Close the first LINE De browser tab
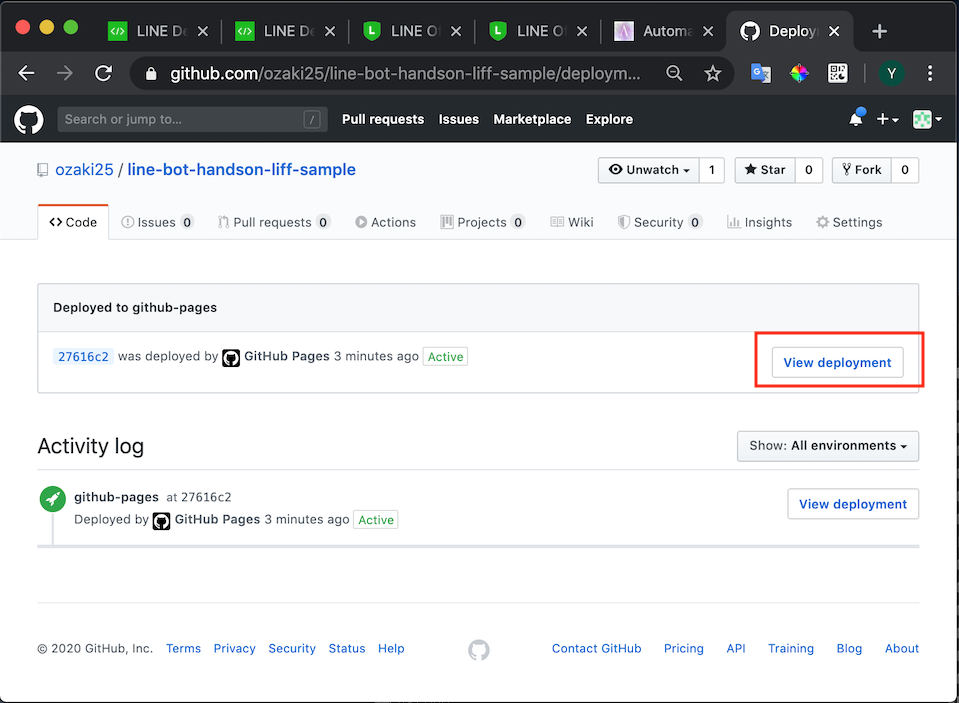Viewport: 959px width, 703px height. (203, 31)
